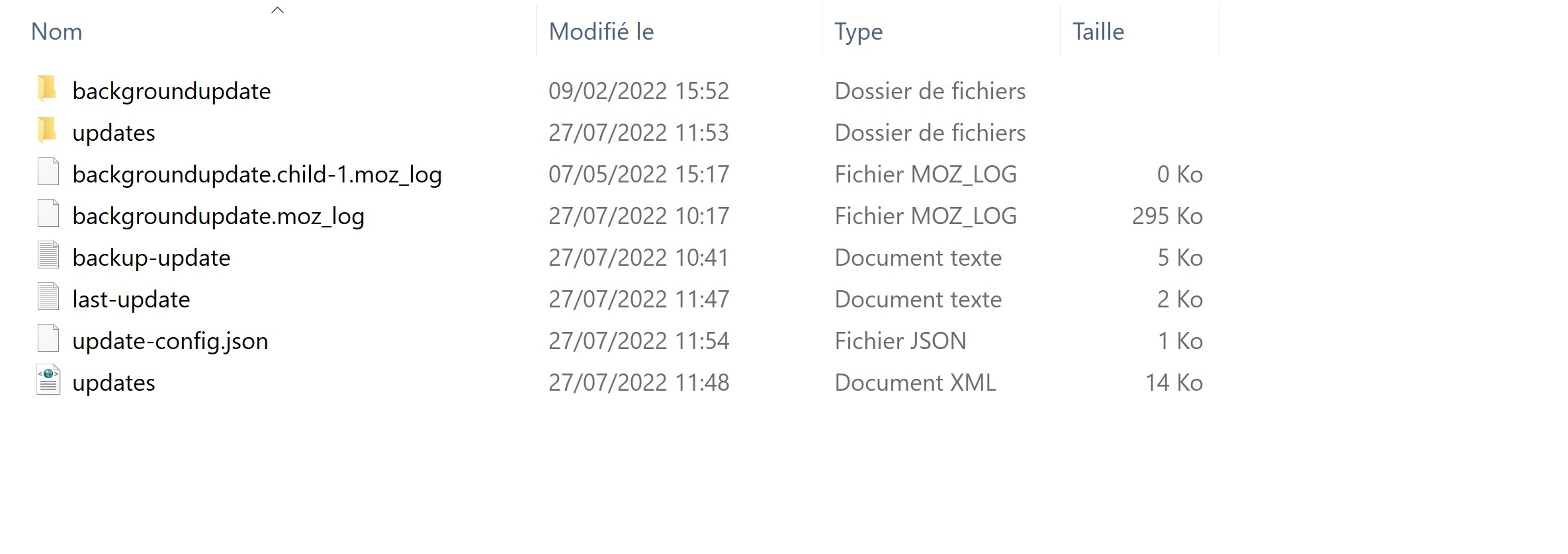Sort by the Taille column header
The width and height of the screenshot is (1568, 554).
(x=1098, y=32)
